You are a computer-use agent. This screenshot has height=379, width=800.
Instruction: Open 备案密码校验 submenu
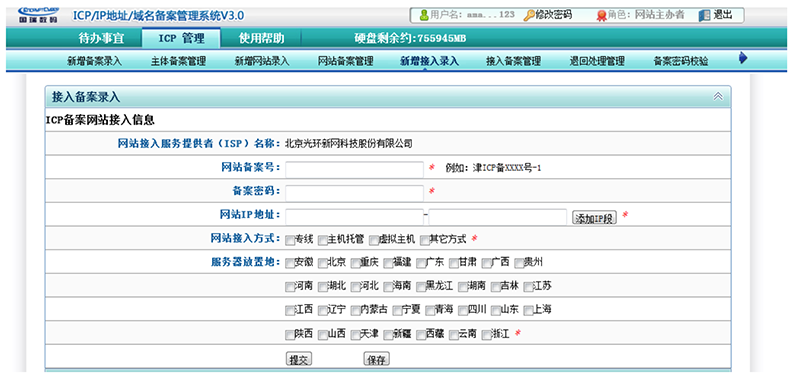[x=681, y=62]
